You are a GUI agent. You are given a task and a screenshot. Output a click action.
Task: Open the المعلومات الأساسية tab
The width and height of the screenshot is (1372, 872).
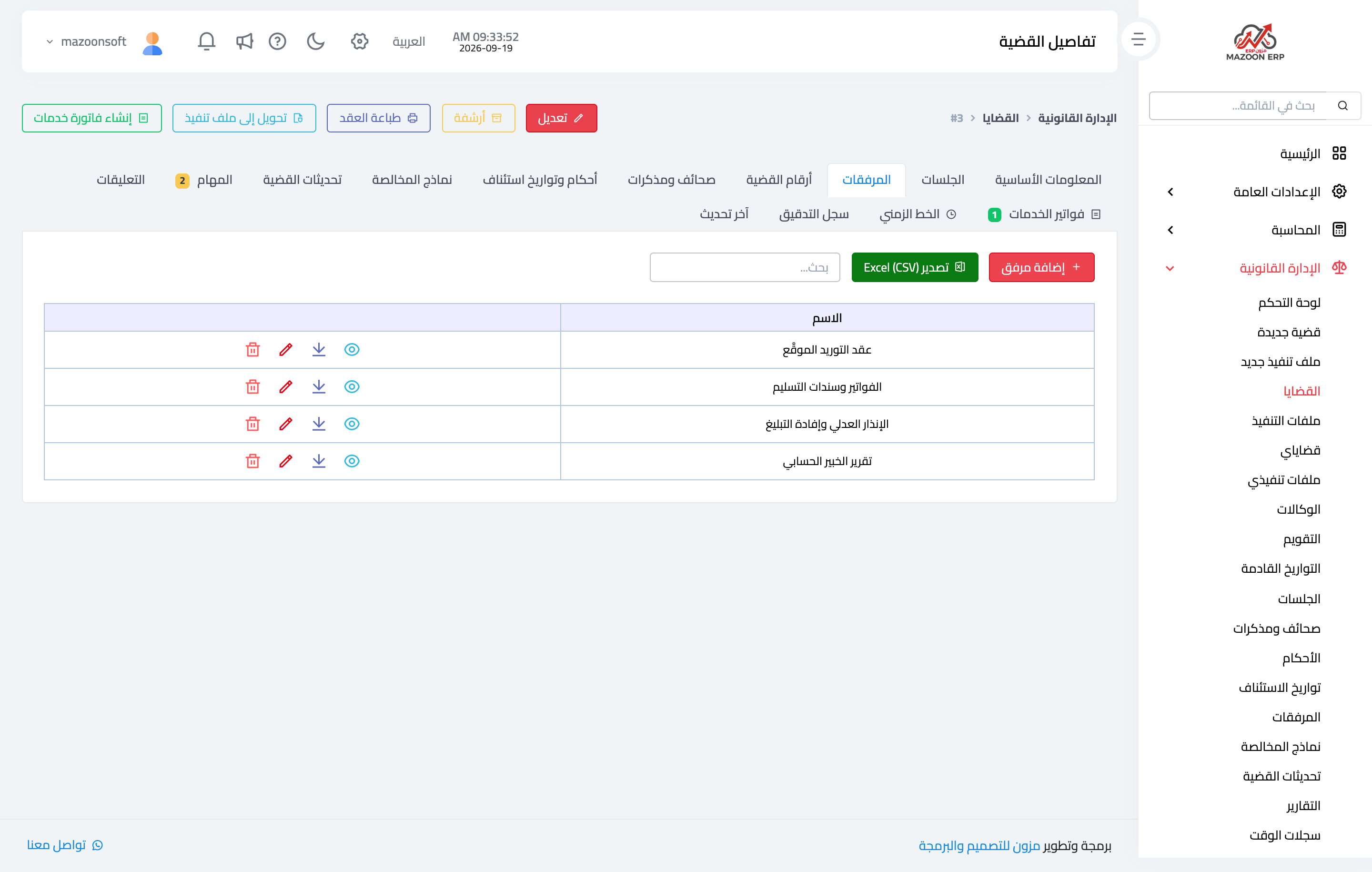pos(1048,180)
